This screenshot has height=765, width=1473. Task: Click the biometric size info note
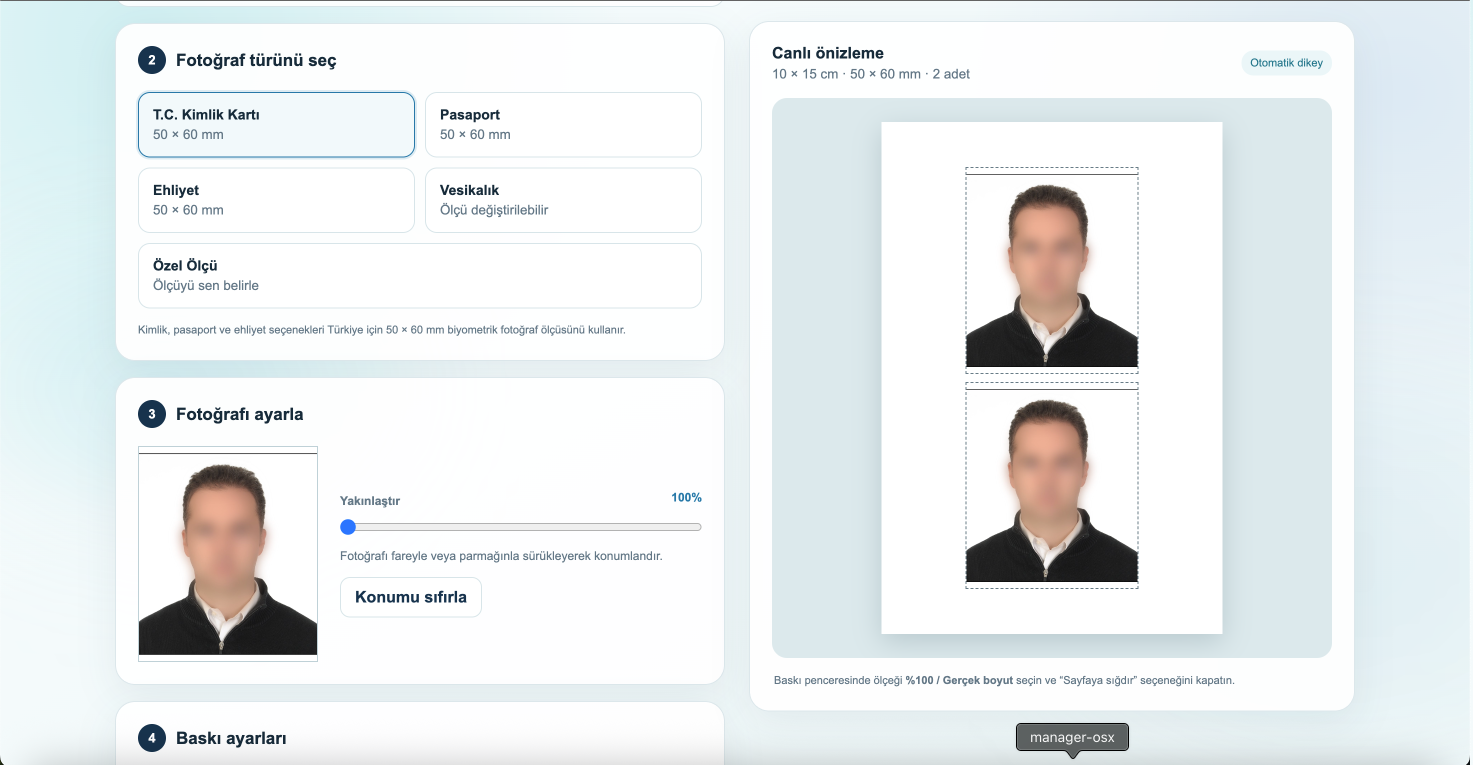[382, 329]
